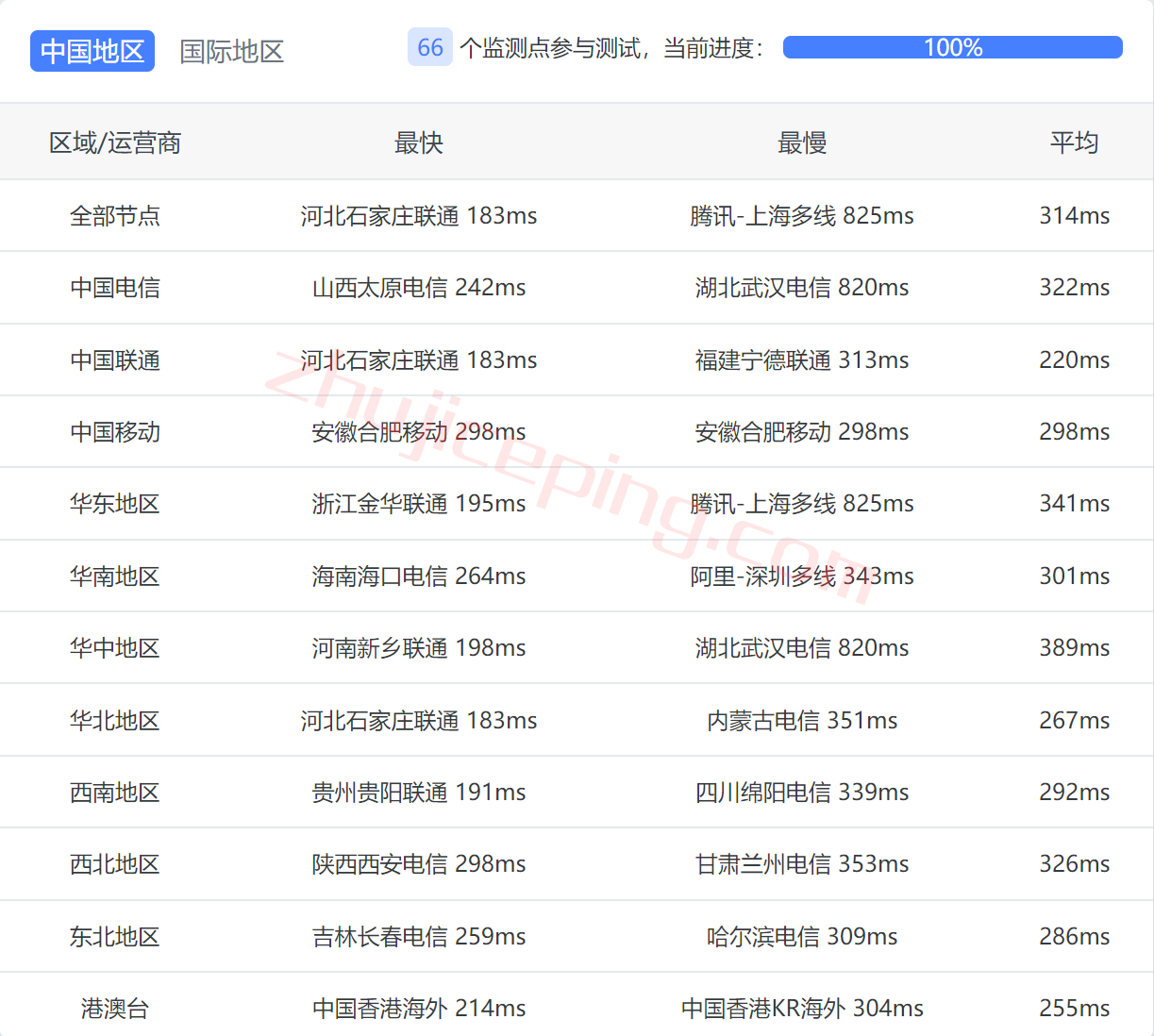
Task: Click 海南海口电信 264ms cell
Action: coord(419,576)
